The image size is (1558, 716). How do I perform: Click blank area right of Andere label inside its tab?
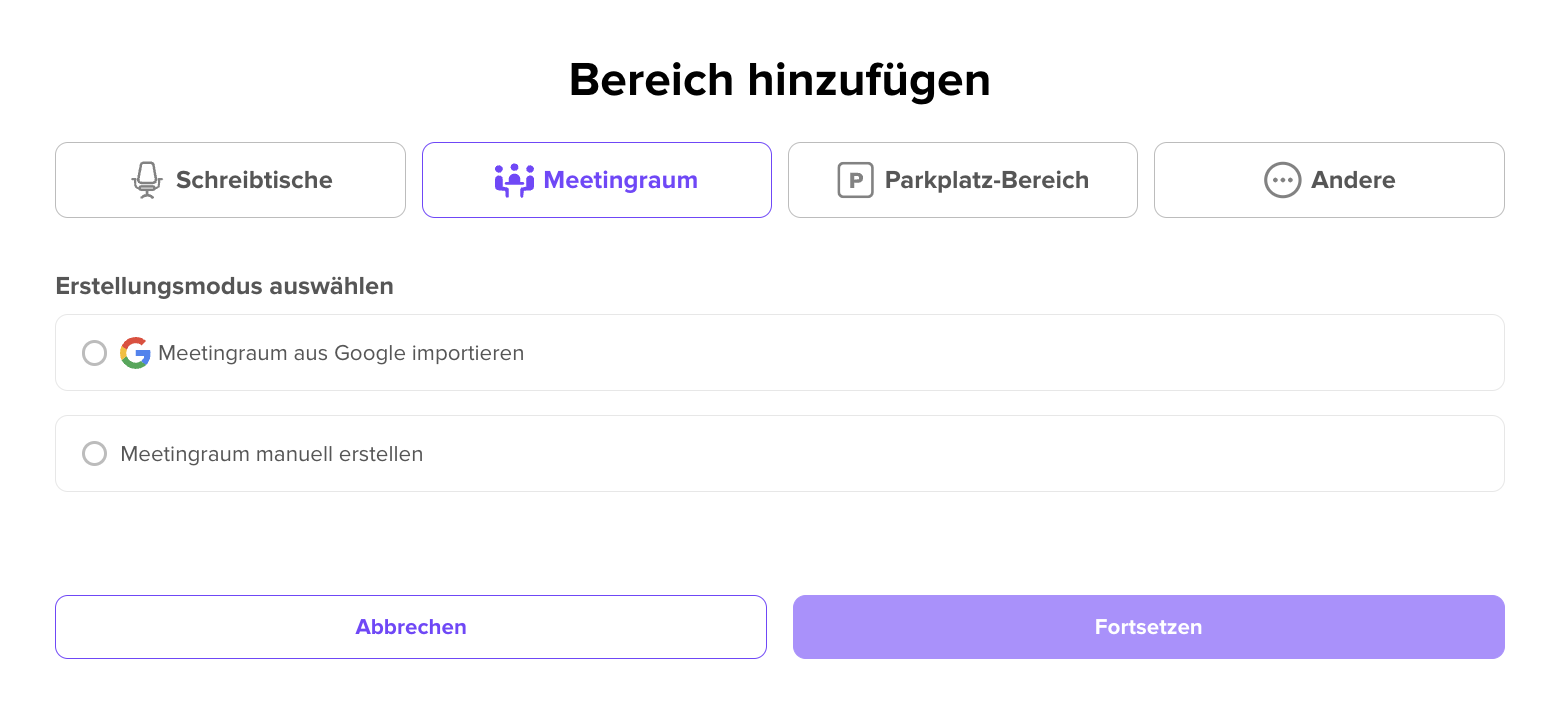1450,180
